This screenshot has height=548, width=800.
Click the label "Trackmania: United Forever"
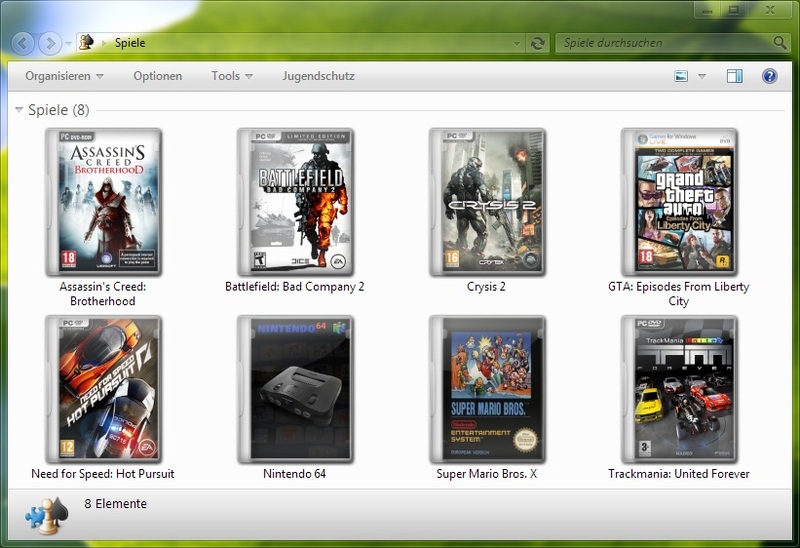point(679,474)
